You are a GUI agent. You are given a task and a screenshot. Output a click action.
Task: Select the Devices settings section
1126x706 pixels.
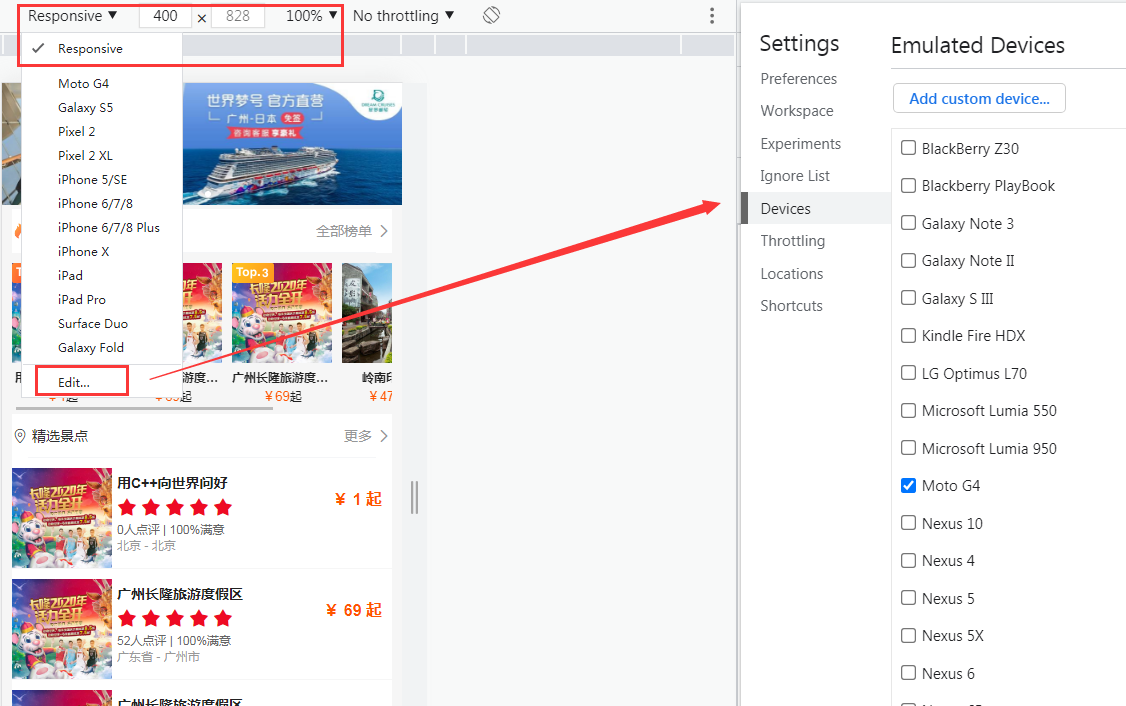[x=816, y=208]
